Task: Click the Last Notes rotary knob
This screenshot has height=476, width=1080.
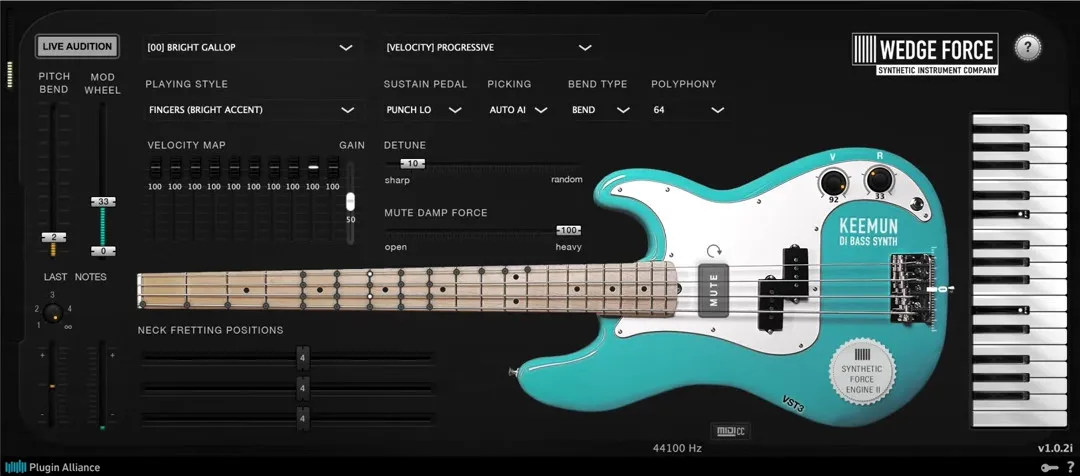Action: (x=53, y=313)
